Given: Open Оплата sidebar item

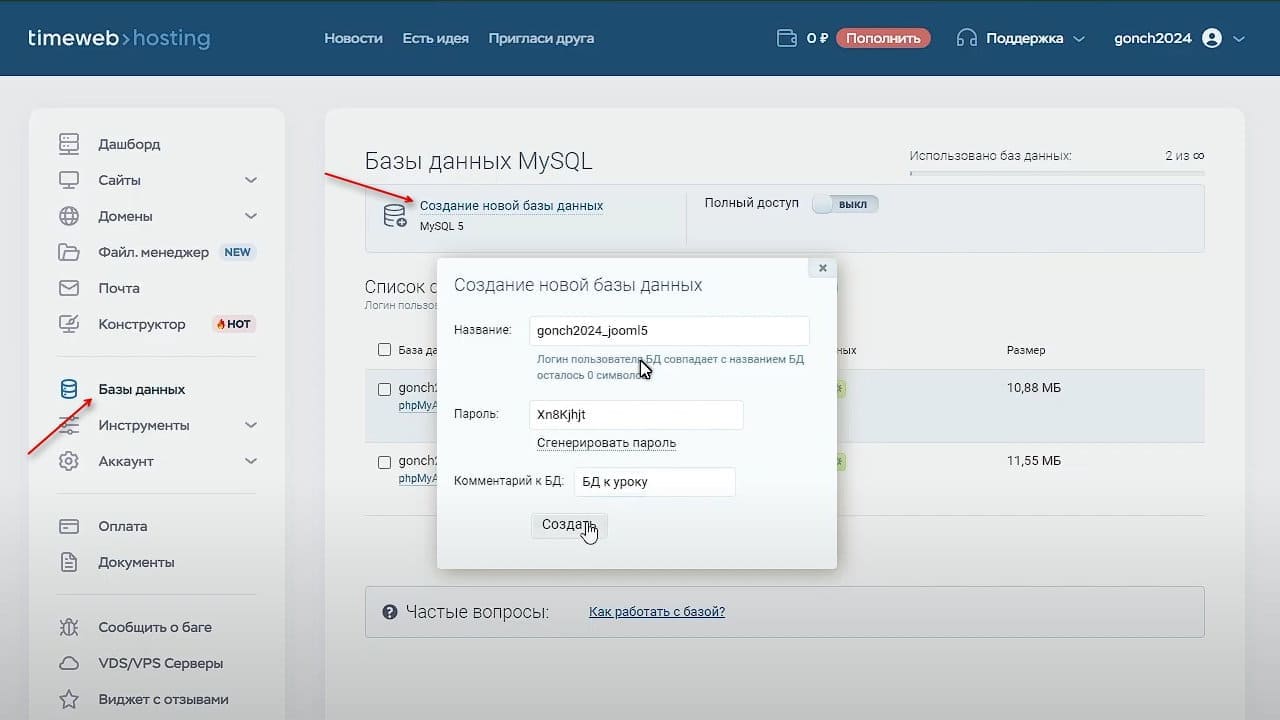Looking at the screenshot, I should (x=123, y=526).
